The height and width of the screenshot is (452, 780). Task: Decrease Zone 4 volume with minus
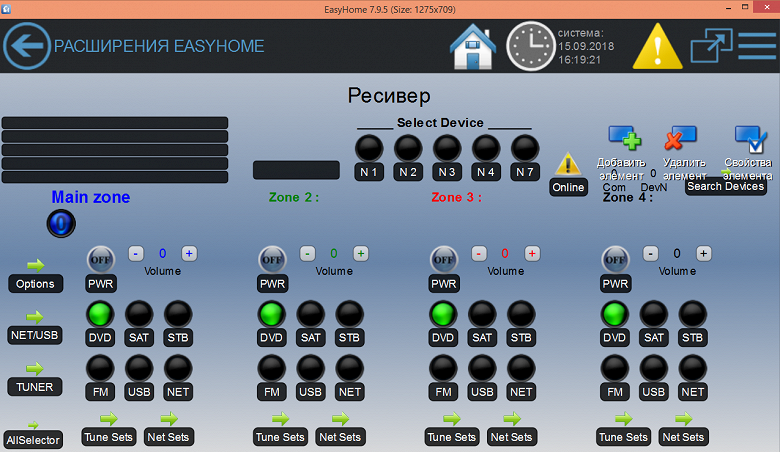[651, 254]
